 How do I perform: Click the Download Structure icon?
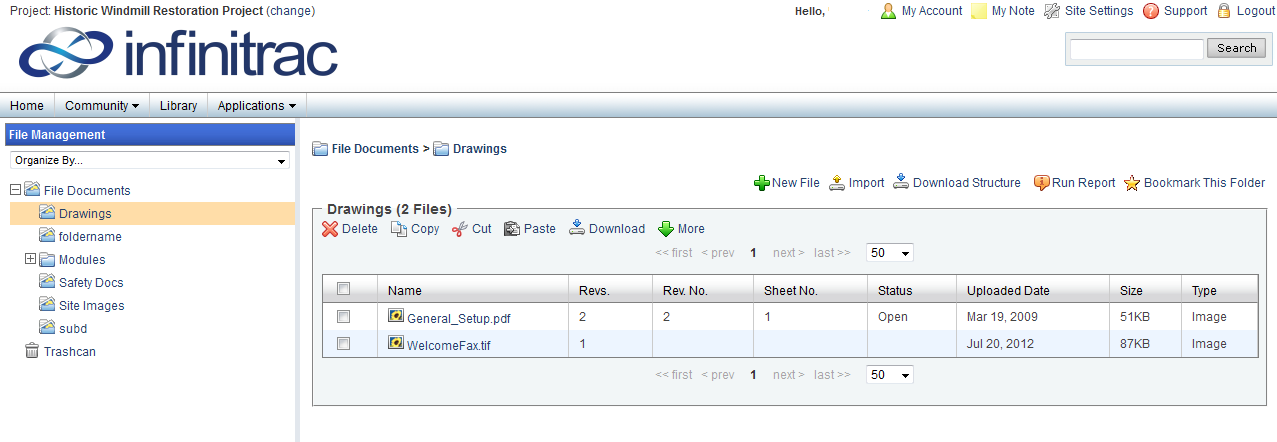[x=901, y=183]
